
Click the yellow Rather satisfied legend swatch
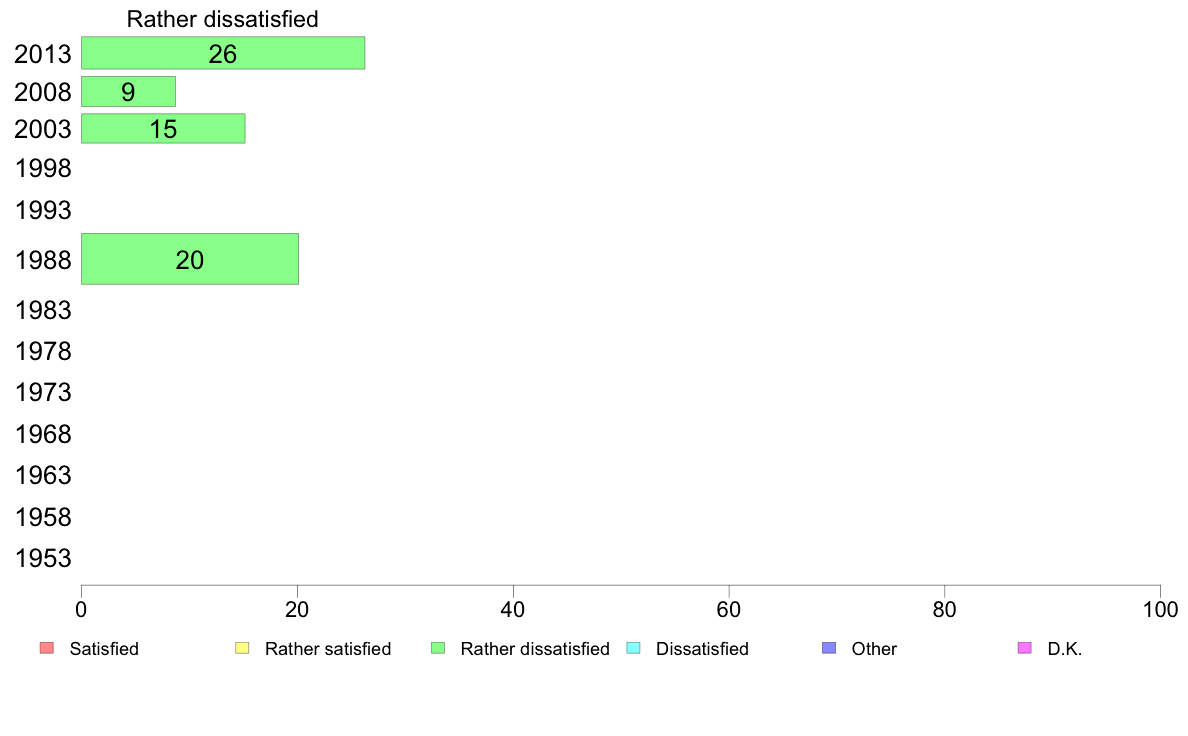(242, 648)
